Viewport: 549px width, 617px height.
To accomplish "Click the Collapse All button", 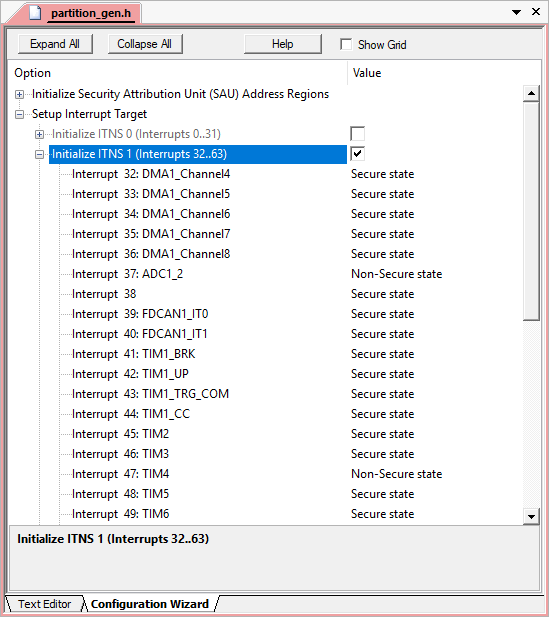I will [x=145, y=44].
